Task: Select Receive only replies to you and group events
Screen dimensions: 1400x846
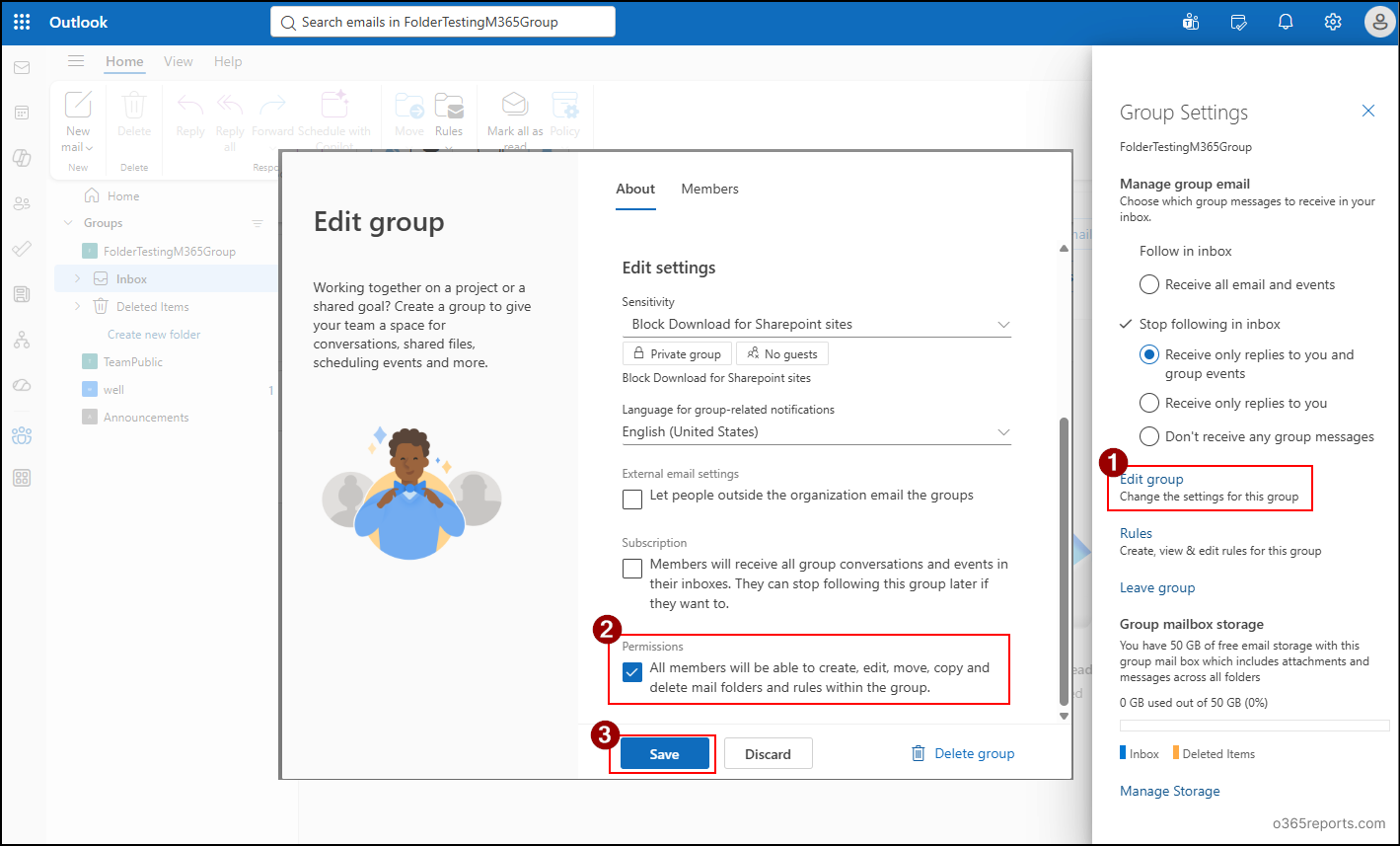Action: point(1149,354)
